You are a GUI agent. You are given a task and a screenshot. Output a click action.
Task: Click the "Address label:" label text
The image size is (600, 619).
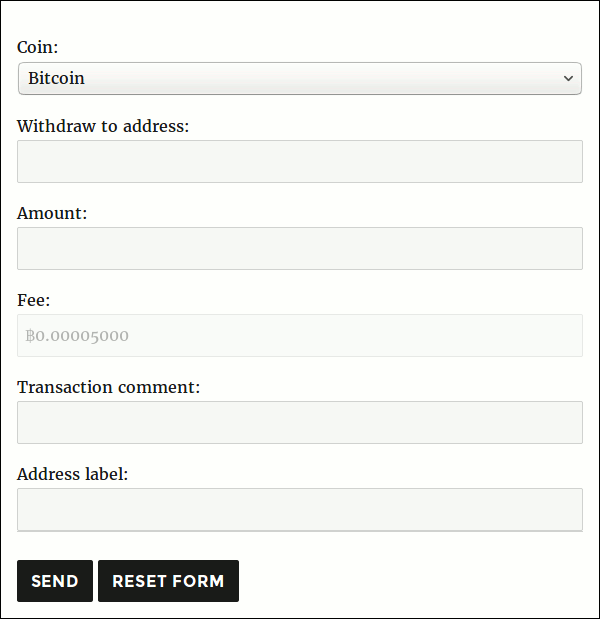pyautogui.click(x=73, y=474)
